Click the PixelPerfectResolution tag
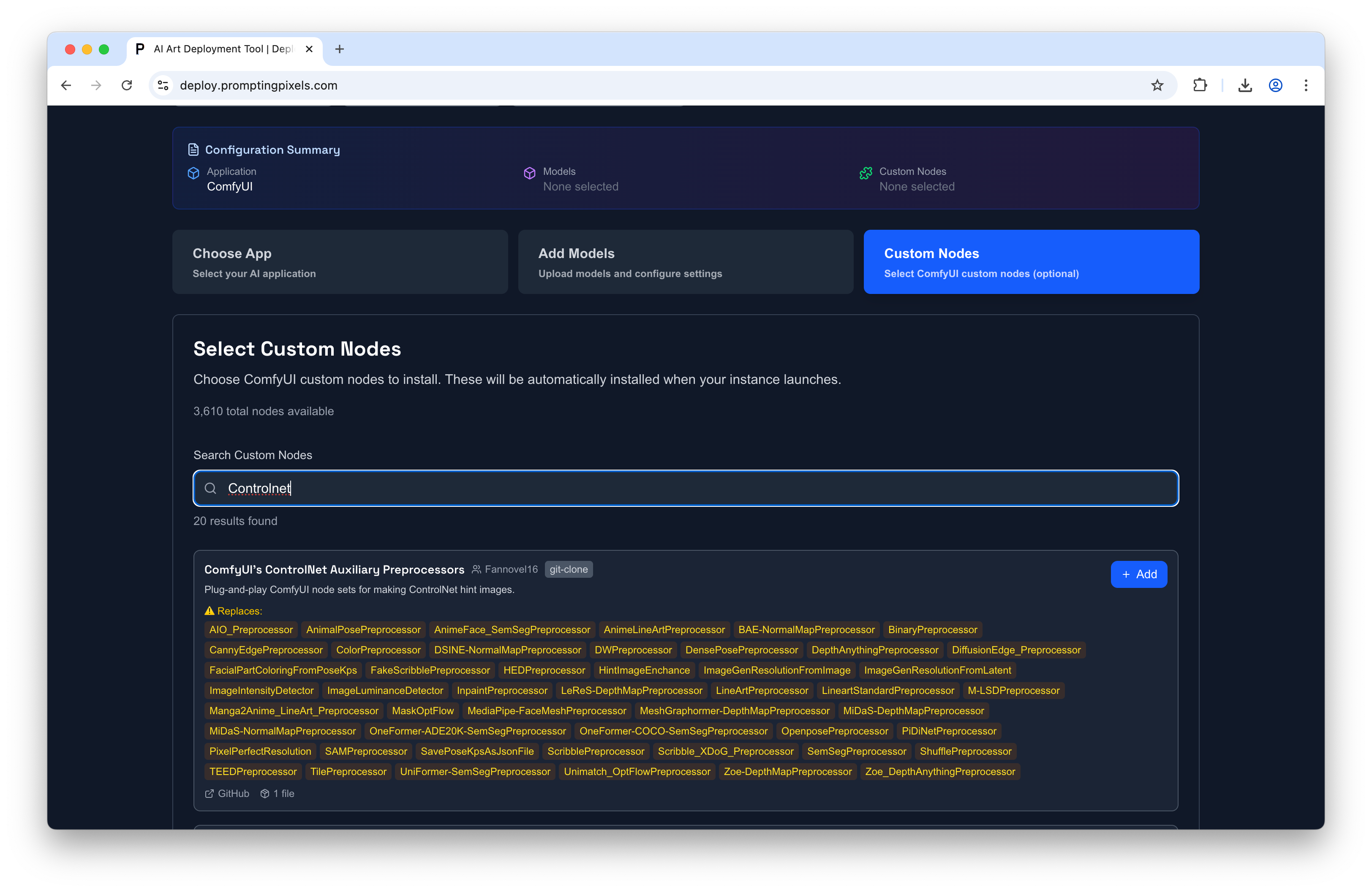1372x892 pixels. 260,751
